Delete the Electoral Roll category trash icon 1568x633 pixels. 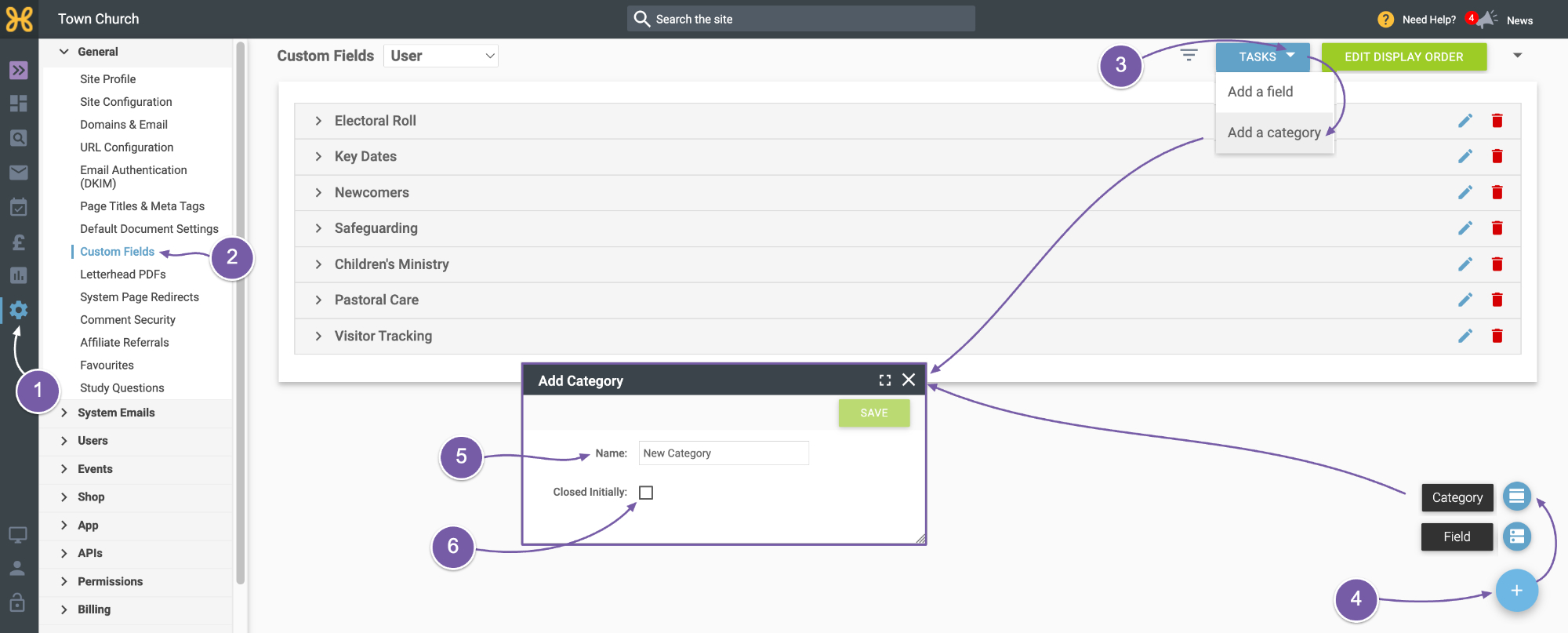[1497, 121]
